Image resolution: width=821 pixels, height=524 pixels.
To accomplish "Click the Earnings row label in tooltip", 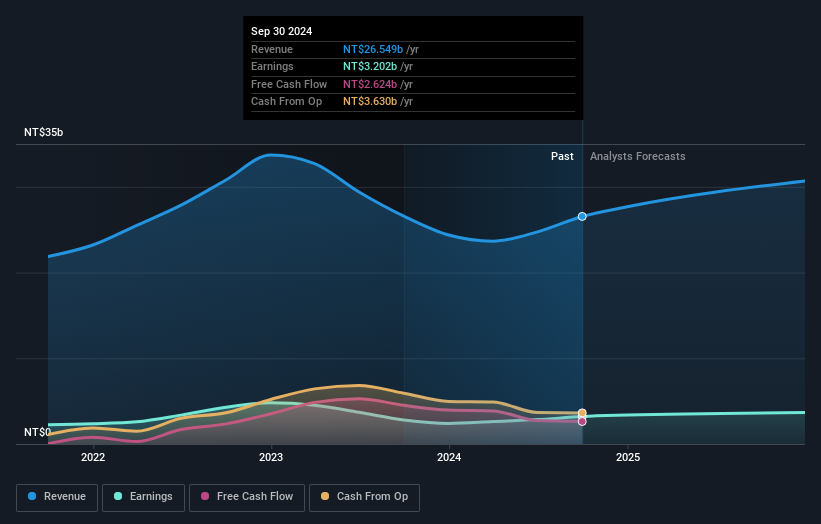I will (x=272, y=66).
